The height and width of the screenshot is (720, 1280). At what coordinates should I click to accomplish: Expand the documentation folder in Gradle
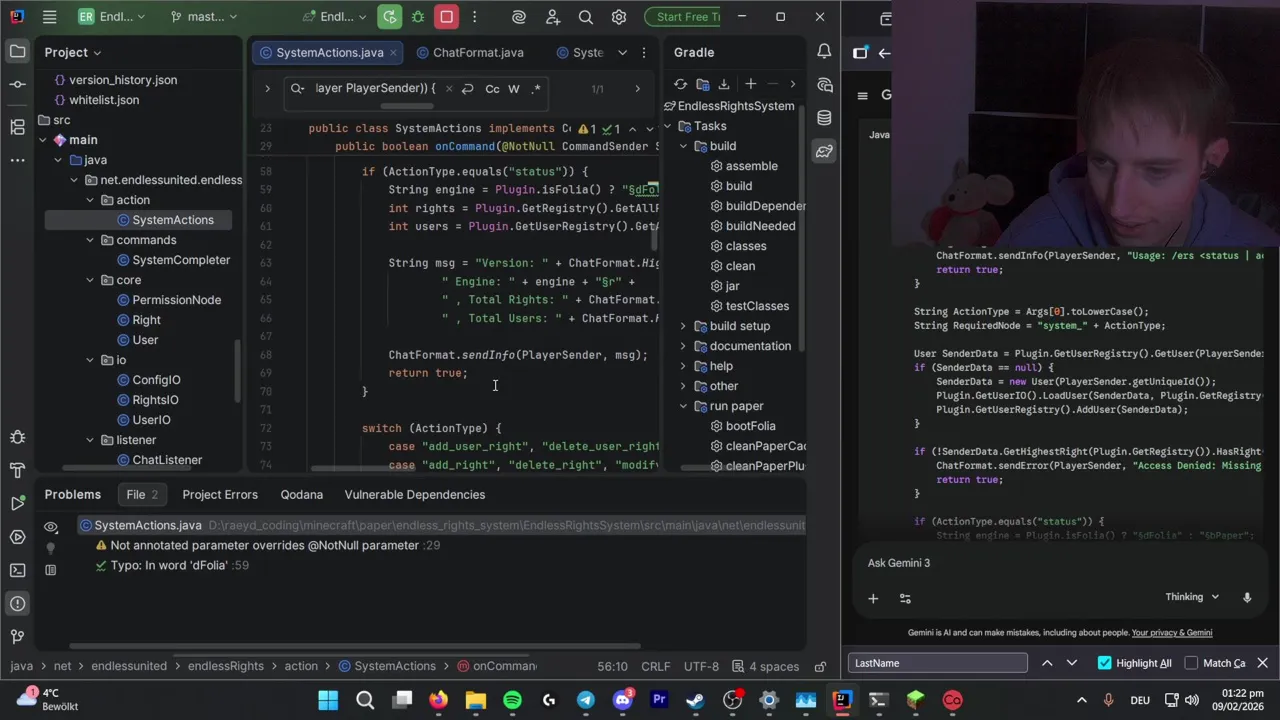[684, 346]
